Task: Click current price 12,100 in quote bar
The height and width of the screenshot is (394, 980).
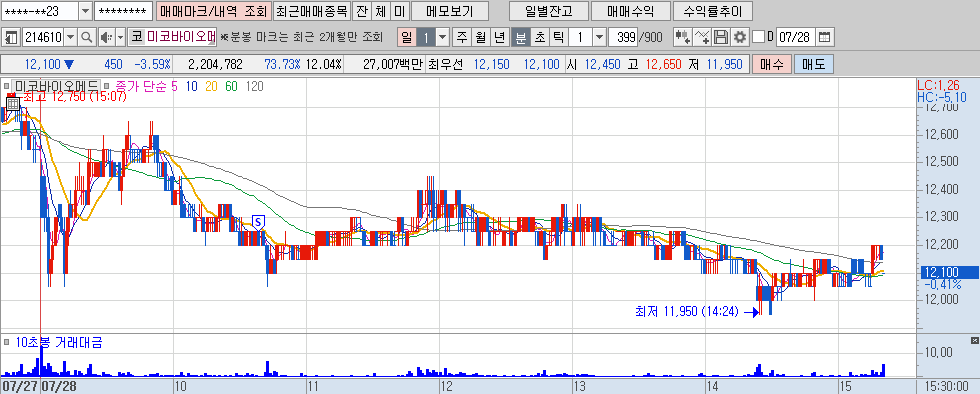Action: pos(42,64)
